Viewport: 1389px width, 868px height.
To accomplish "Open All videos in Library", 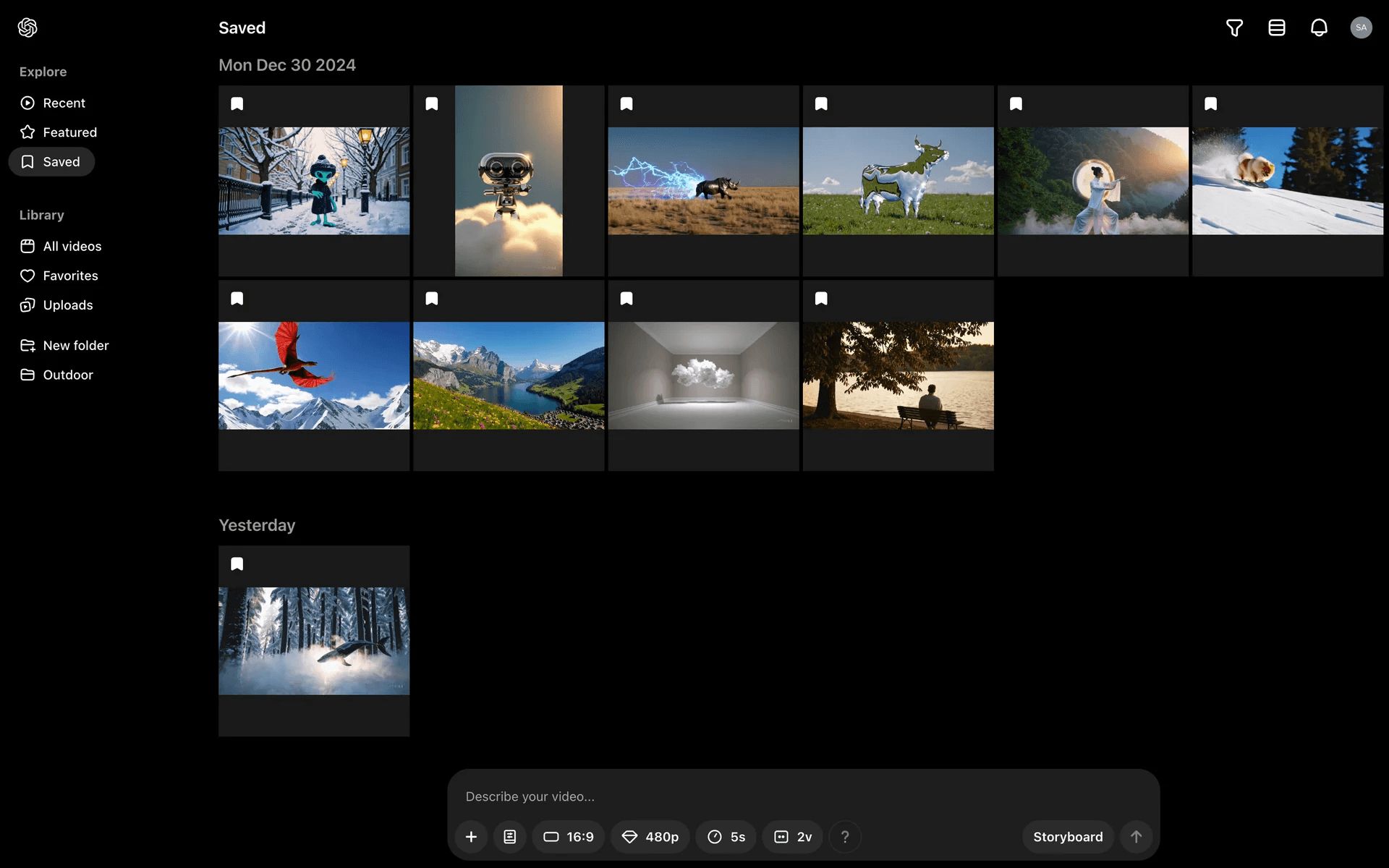I will (72, 247).
